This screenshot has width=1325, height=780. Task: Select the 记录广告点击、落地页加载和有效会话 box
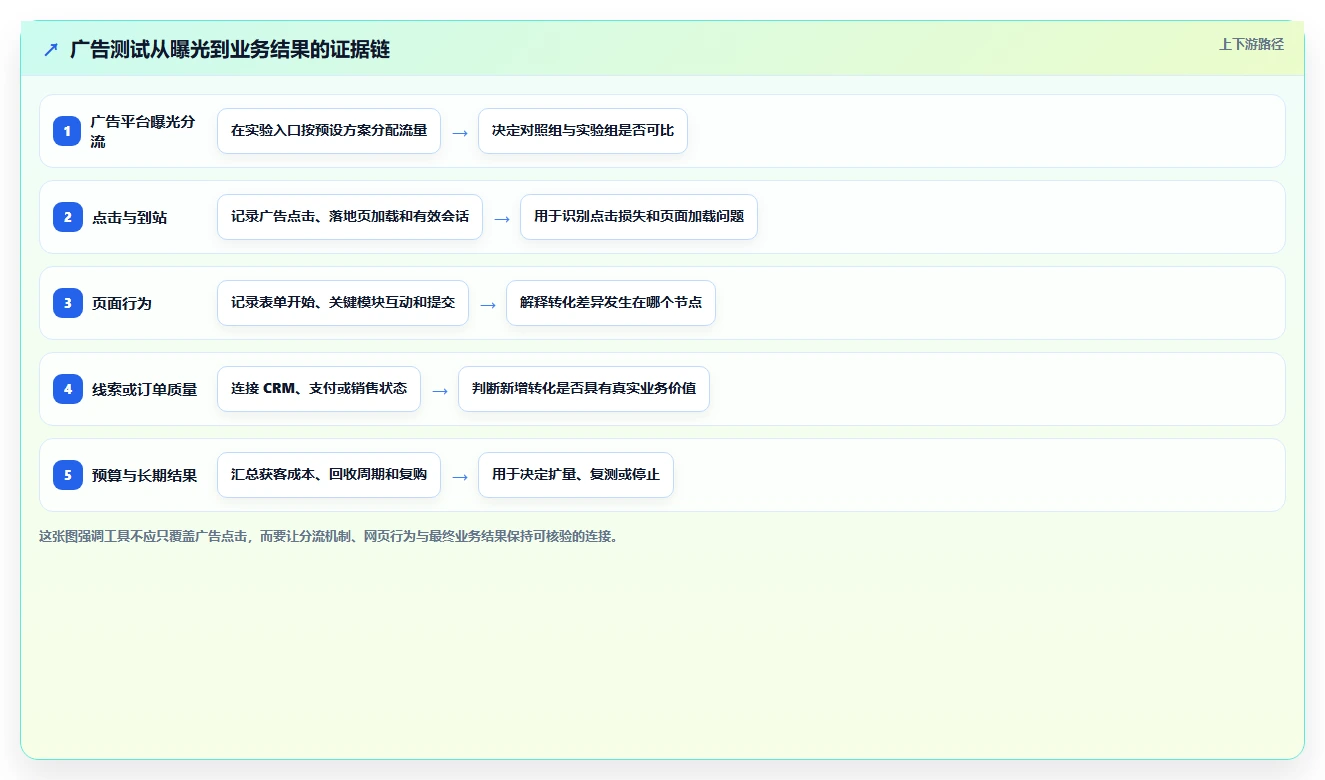click(350, 217)
